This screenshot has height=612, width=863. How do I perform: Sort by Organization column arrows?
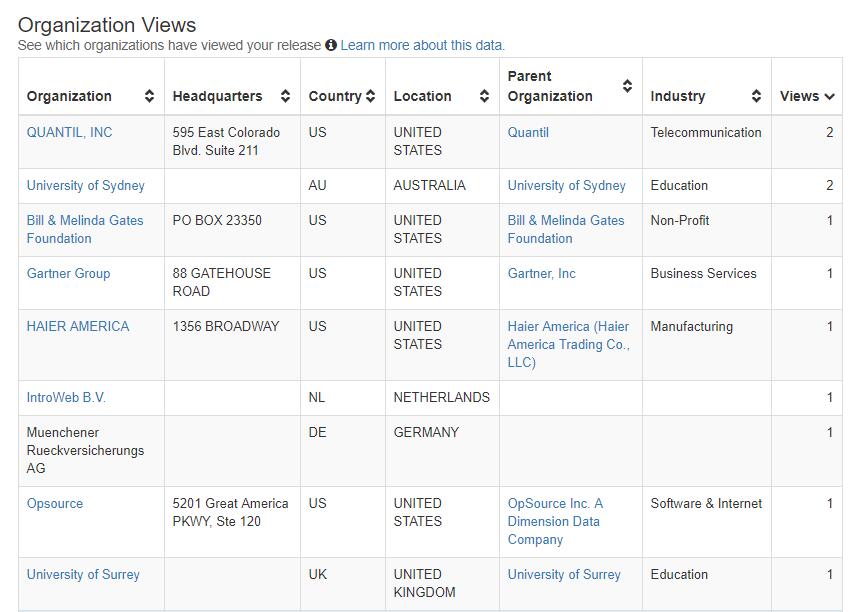click(149, 96)
